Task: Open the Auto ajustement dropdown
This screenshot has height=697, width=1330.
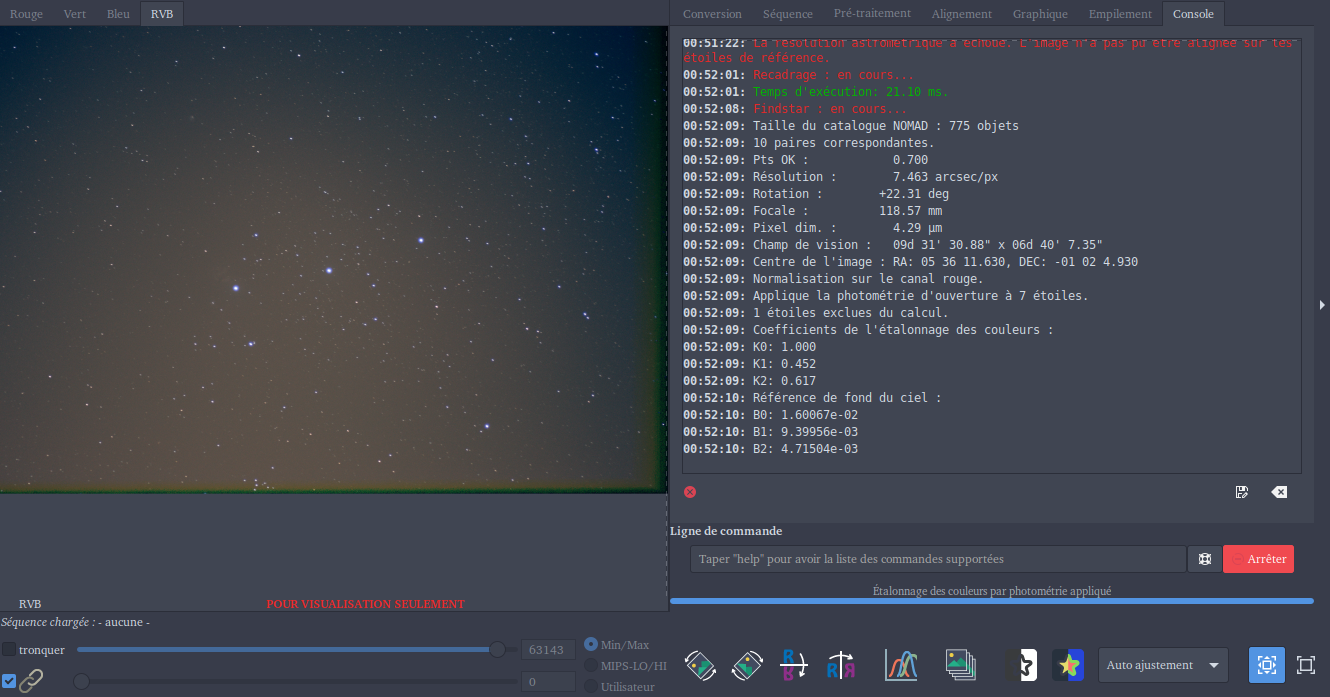Action: 1163,665
